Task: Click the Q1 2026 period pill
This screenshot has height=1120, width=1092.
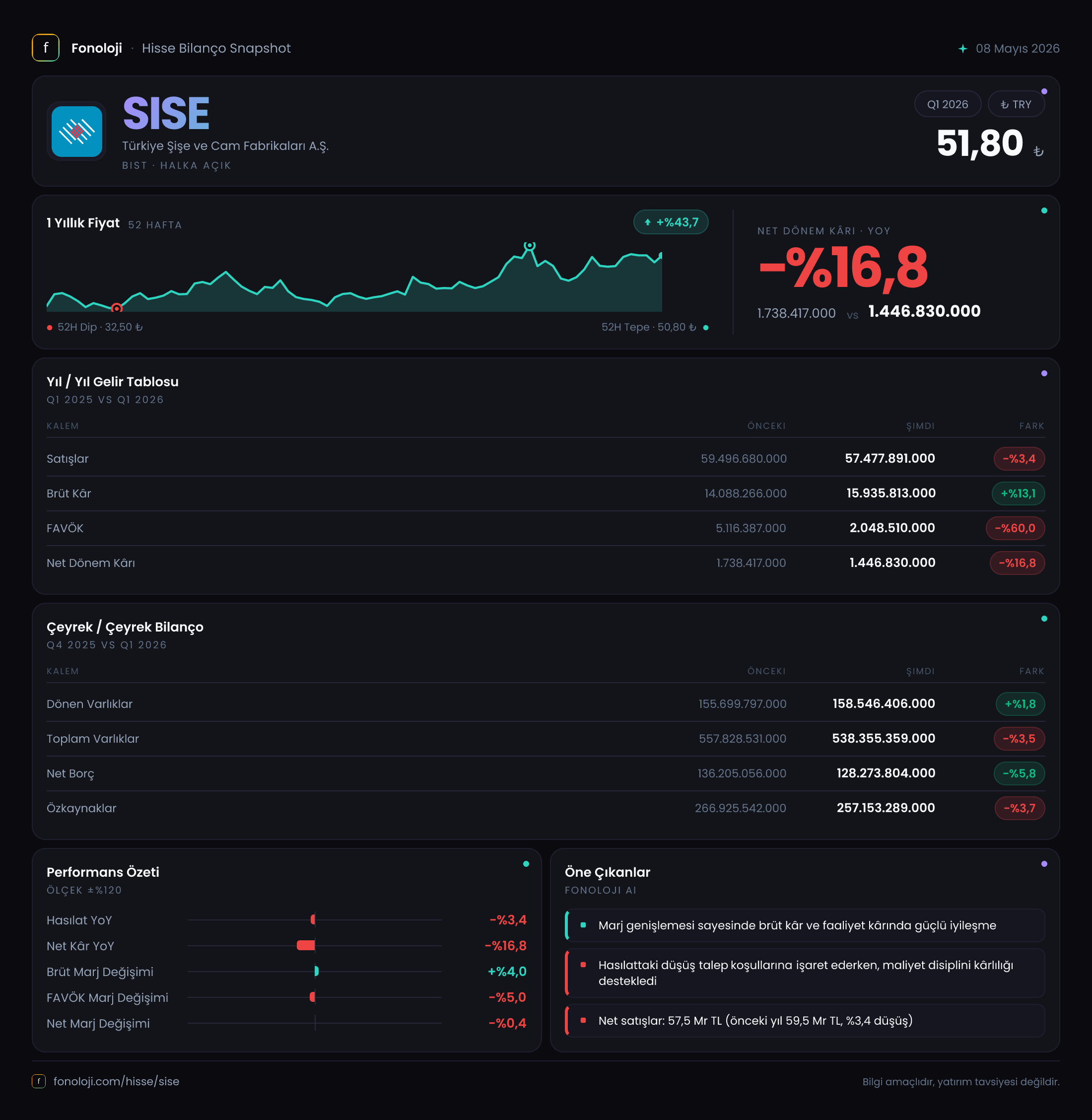Action: 948,104
